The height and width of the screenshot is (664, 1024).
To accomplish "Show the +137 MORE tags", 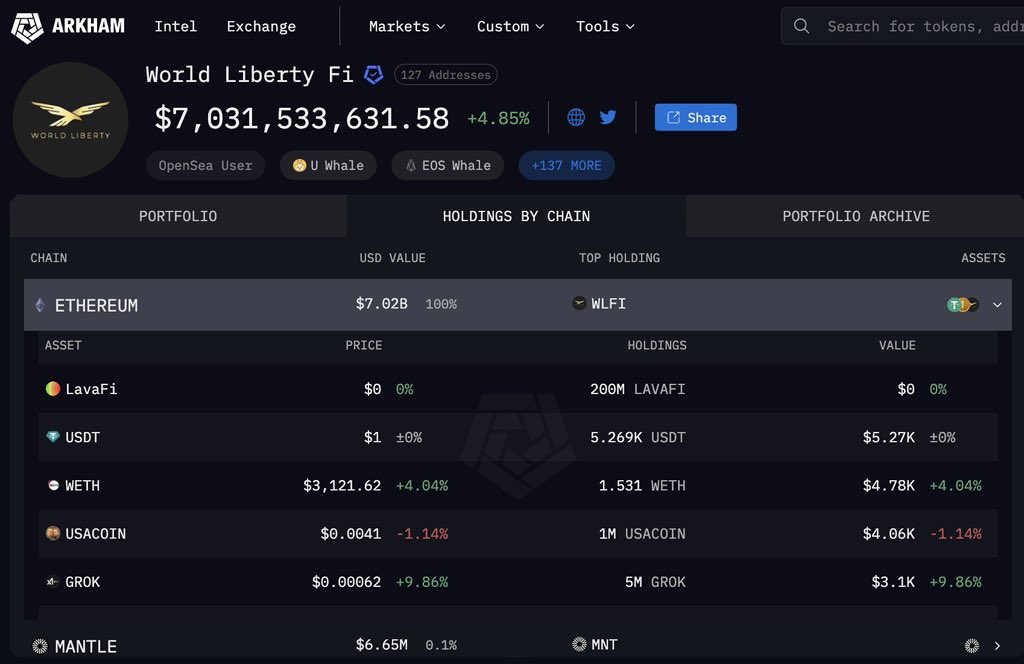I will coord(566,165).
